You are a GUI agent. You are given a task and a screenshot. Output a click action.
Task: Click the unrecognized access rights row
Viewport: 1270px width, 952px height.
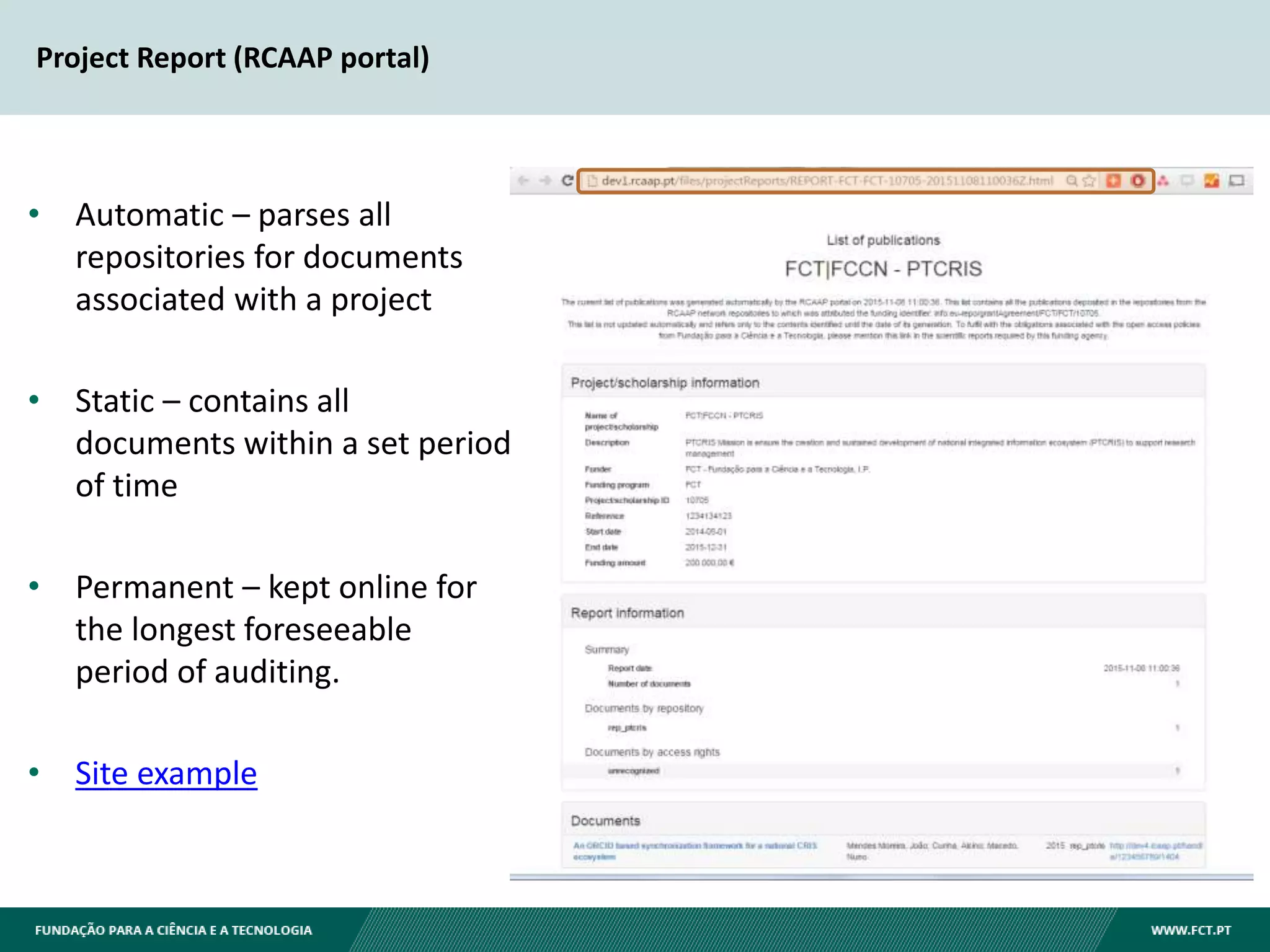[883, 771]
